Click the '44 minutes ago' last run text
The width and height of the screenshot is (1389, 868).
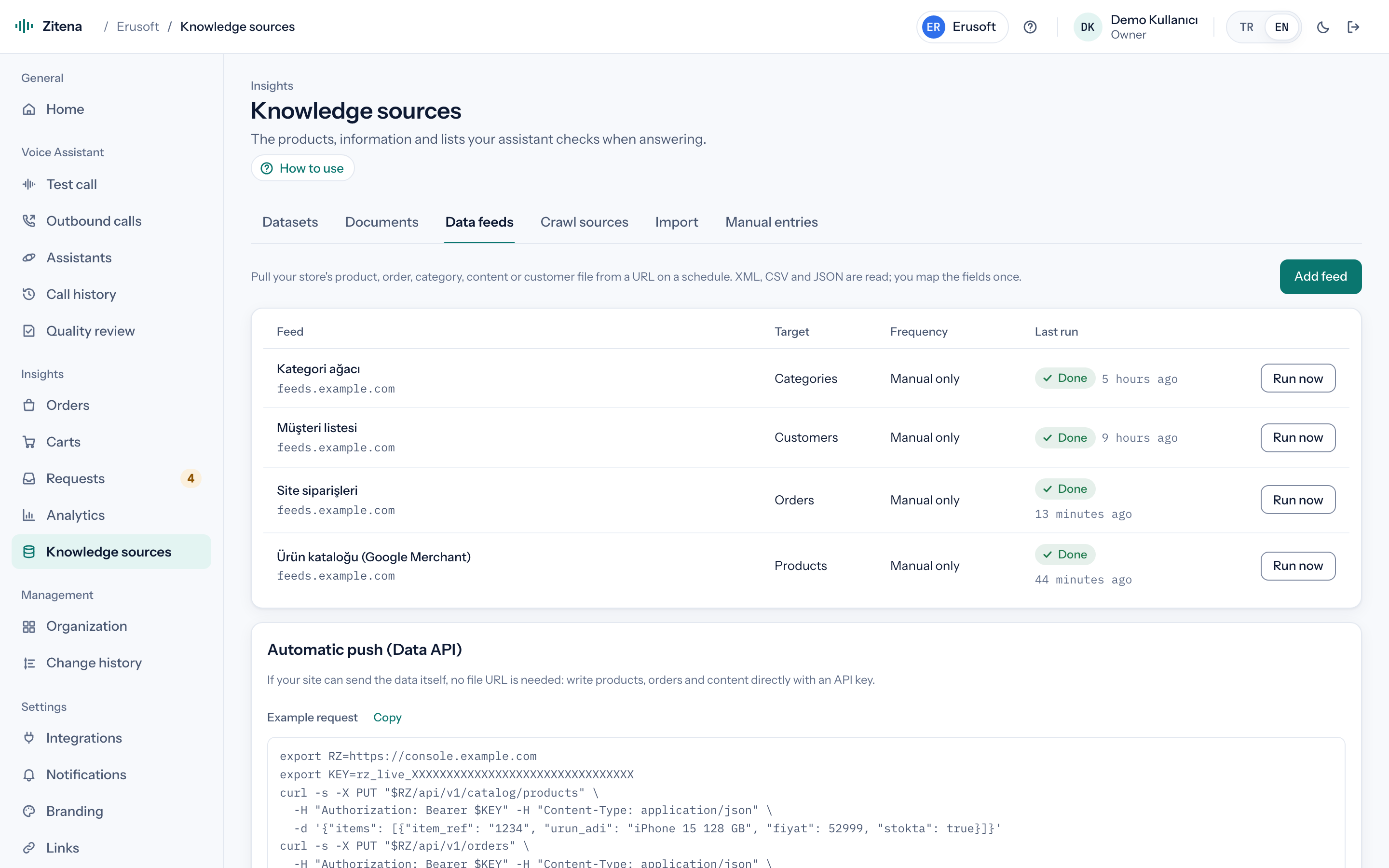tap(1083, 580)
